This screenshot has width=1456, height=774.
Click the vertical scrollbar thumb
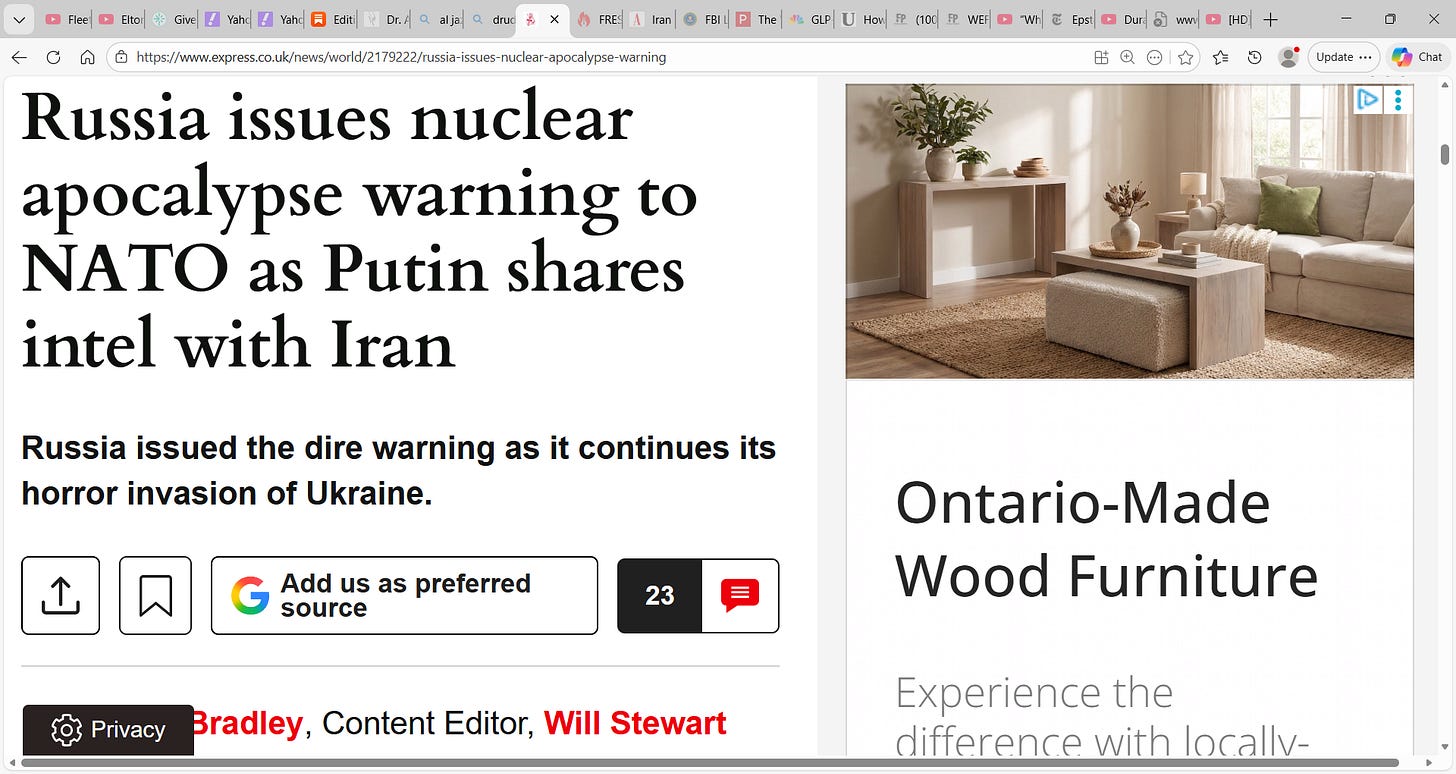click(1444, 154)
